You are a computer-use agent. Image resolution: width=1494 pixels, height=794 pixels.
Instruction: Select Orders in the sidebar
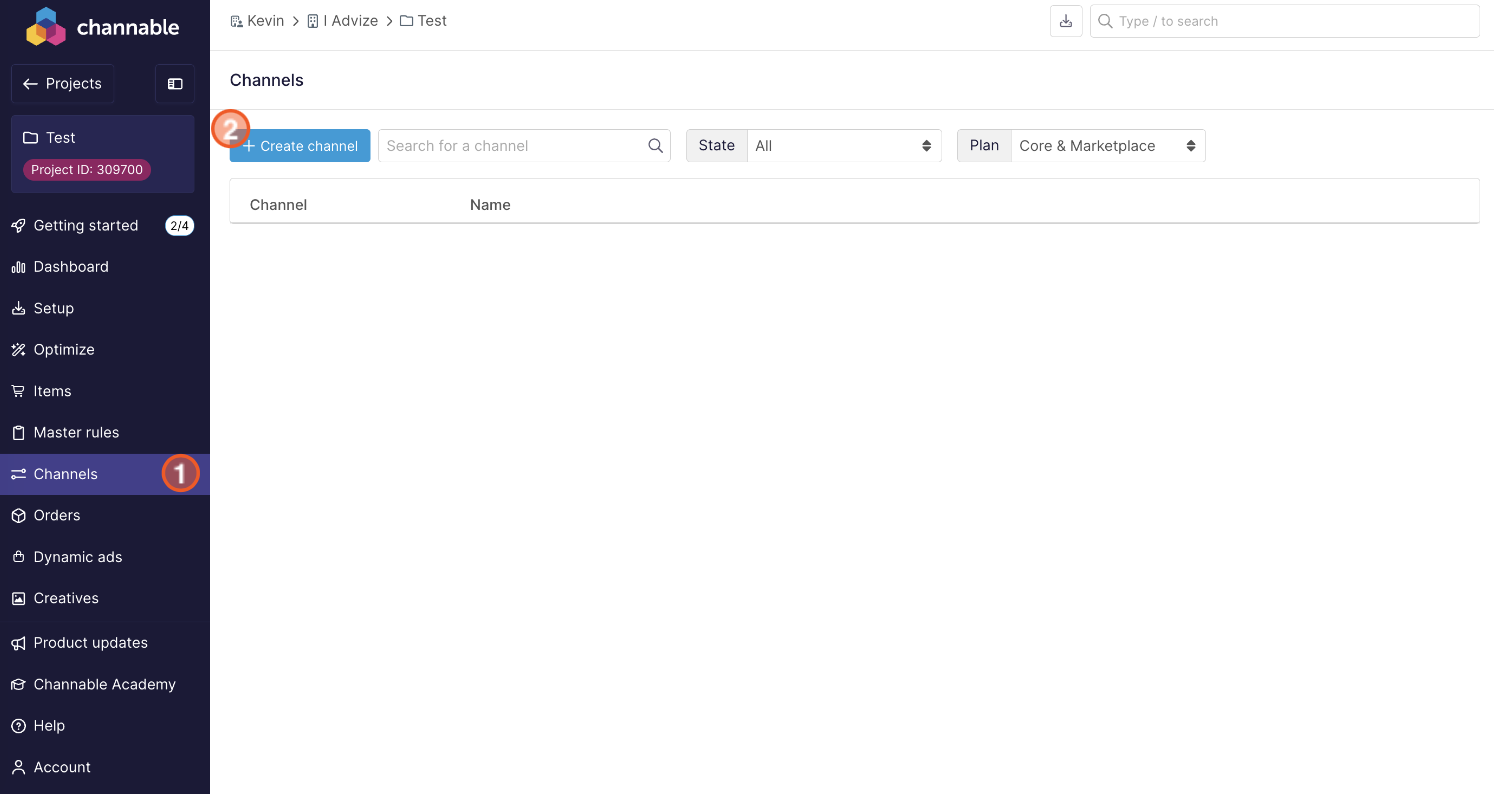[x=57, y=516]
